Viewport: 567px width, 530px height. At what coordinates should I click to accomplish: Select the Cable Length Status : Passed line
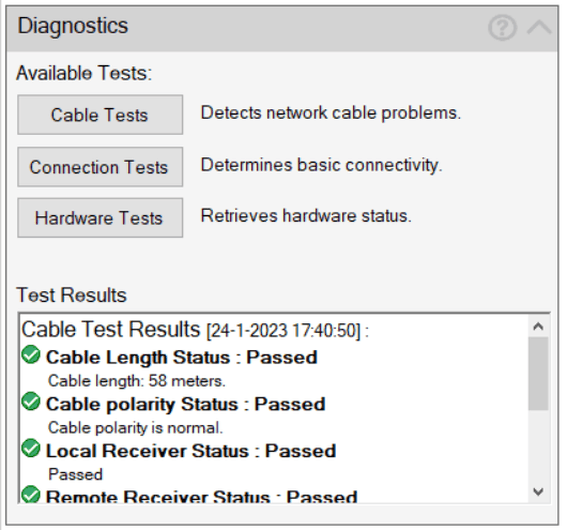point(182,358)
